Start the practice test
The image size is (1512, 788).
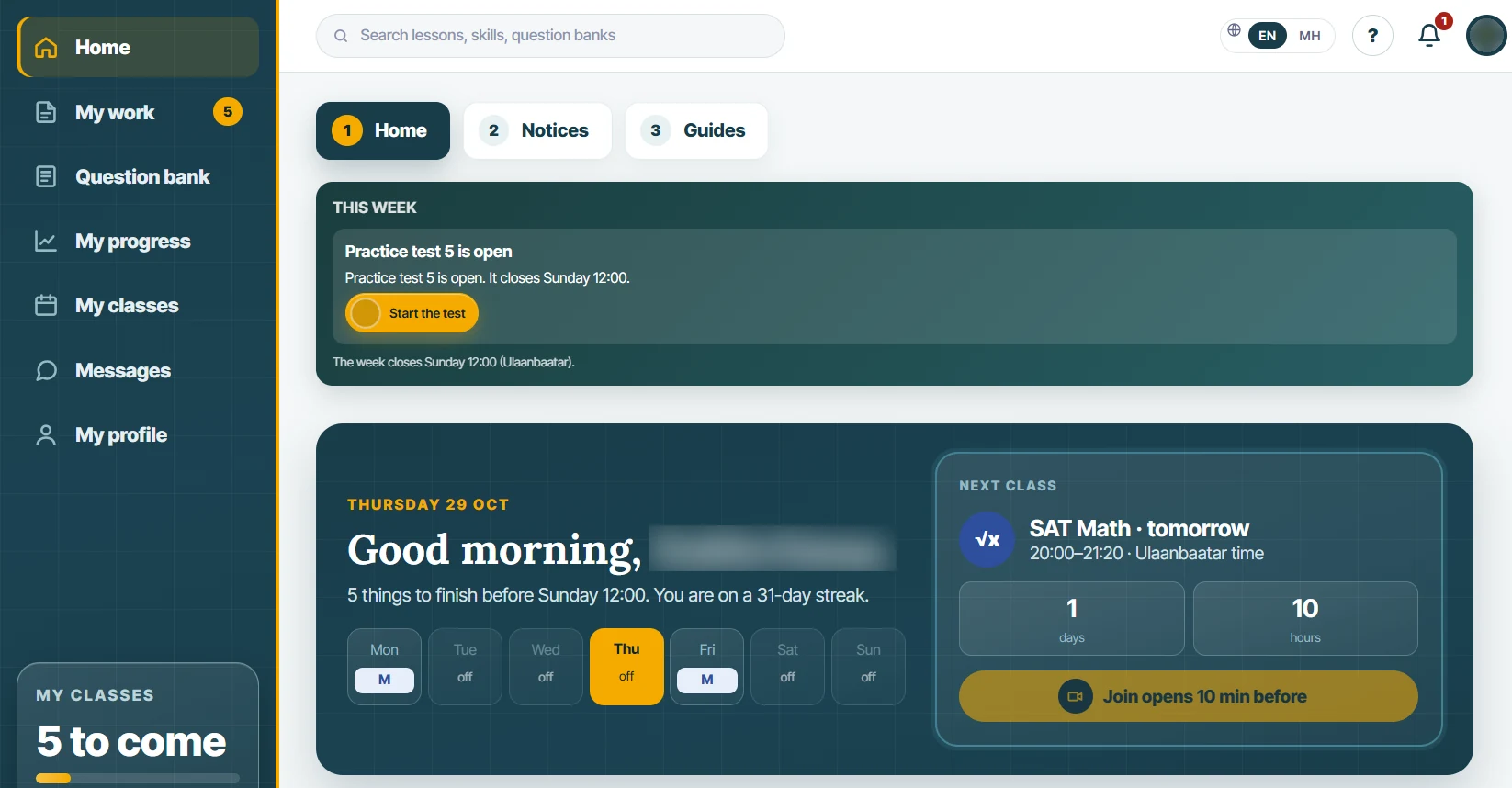412,313
